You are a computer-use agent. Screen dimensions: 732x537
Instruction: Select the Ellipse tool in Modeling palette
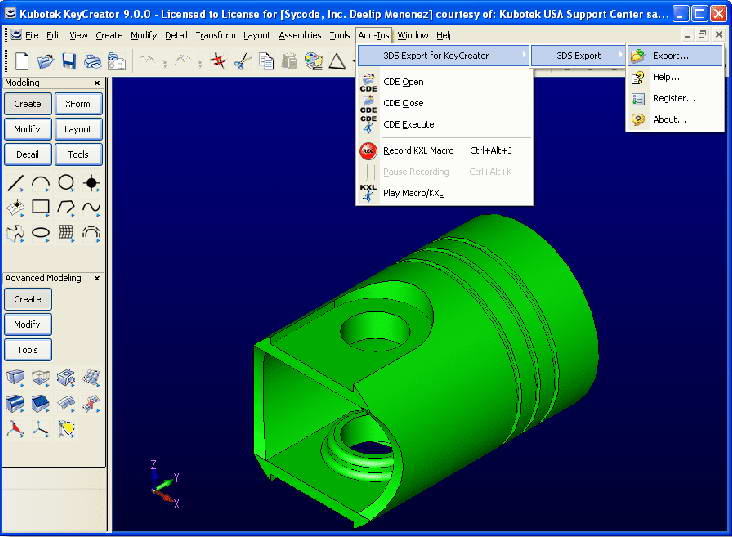pyautogui.click(x=41, y=233)
